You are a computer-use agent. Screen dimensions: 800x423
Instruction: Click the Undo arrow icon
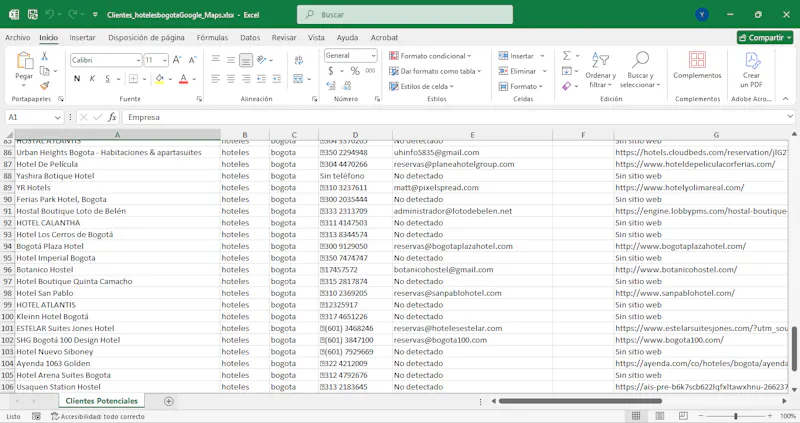(49, 14)
